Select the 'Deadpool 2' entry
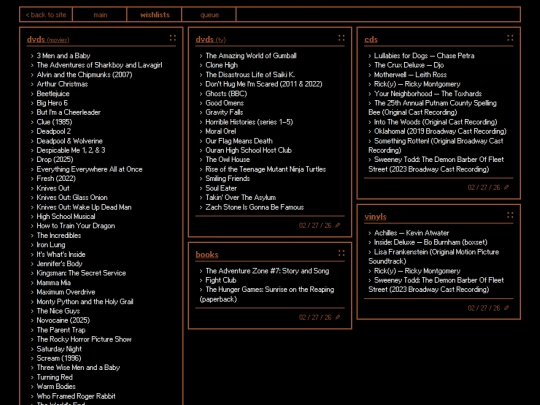Image resolution: width=540 pixels, height=405 pixels. [54, 131]
